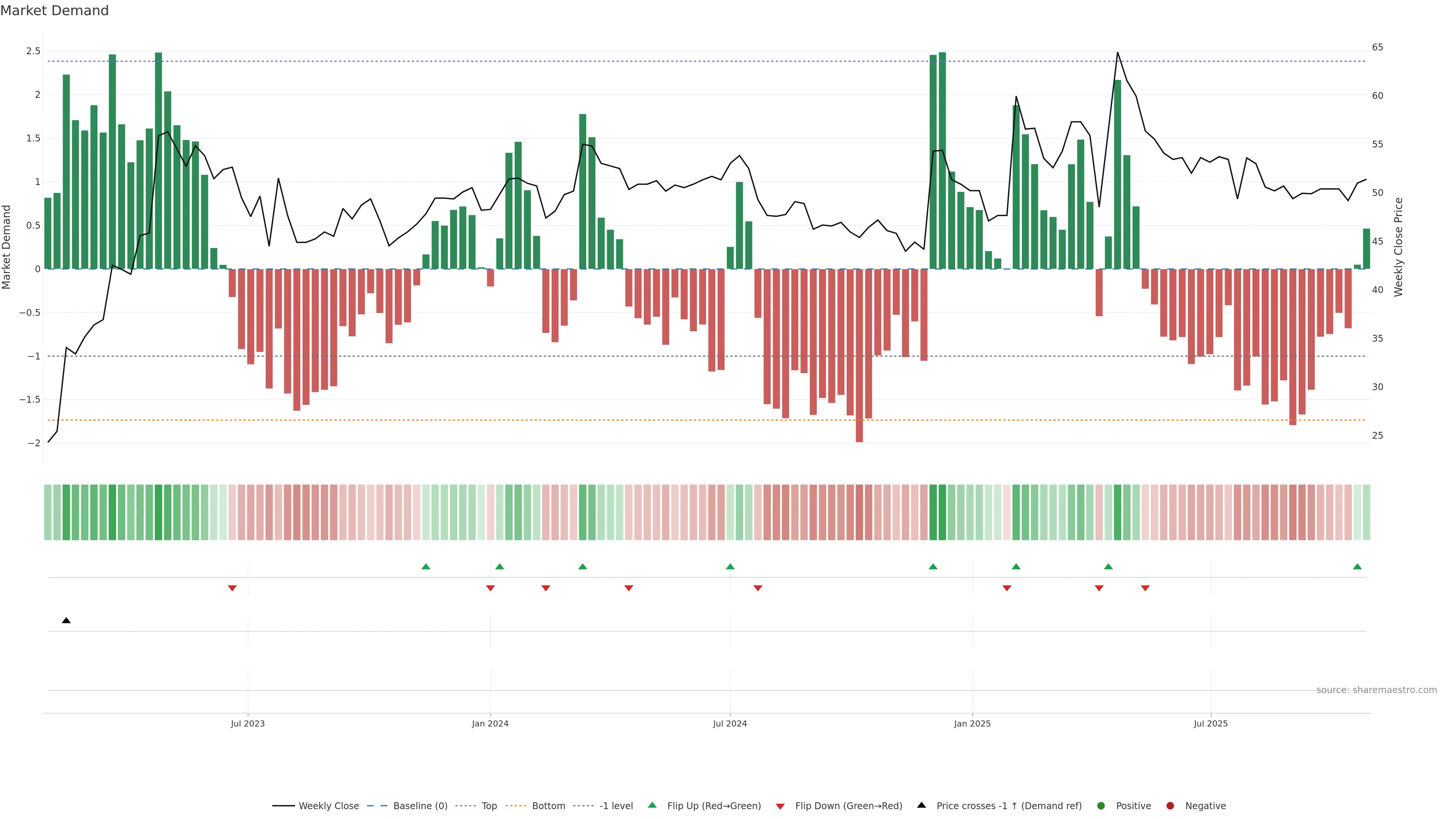The height and width of the screenshot is (819, 1456).
Task: Click the Jul 2025 x-axis label
Action: (1211, 723)
